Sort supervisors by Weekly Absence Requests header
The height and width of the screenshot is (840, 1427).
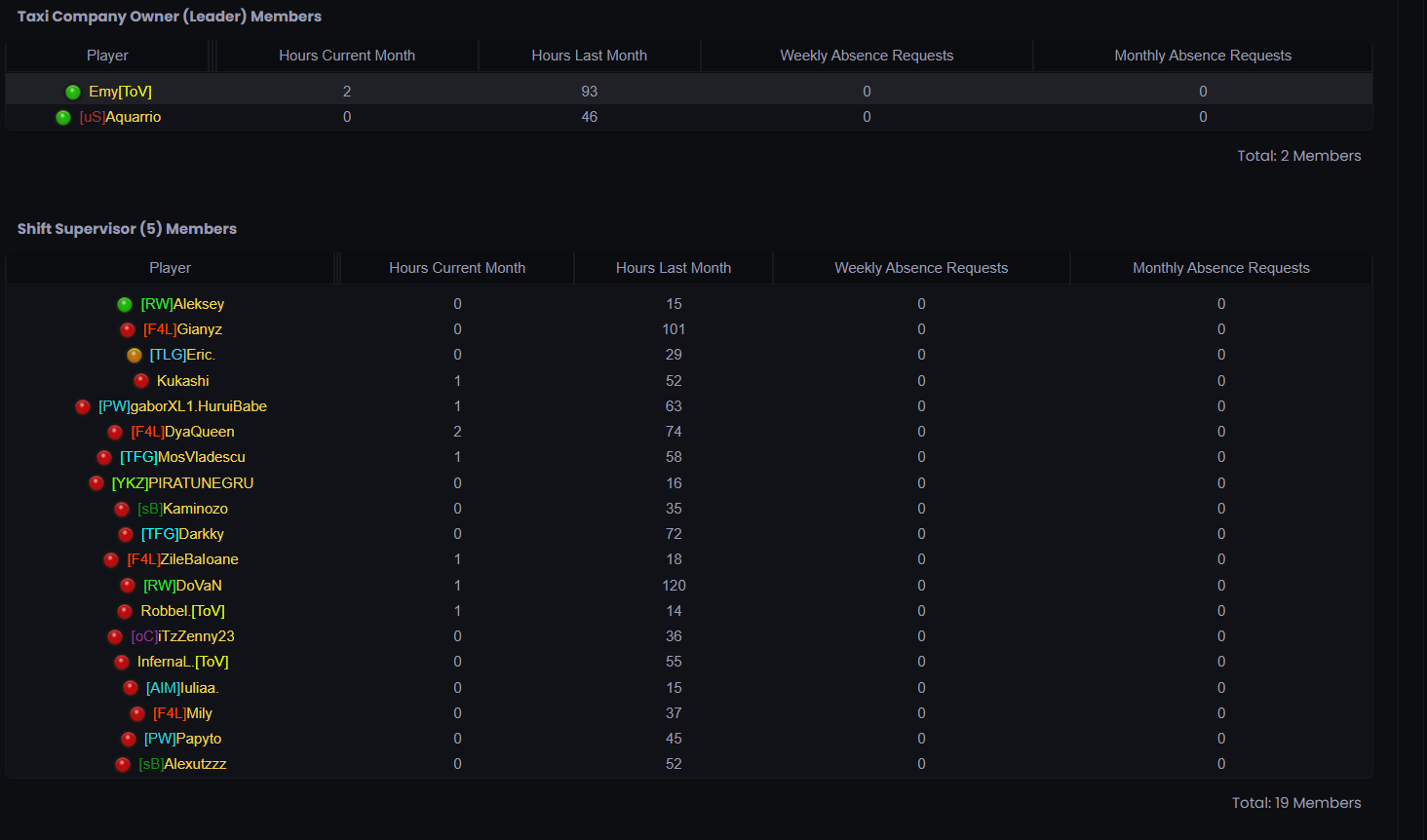click(921, 268)
